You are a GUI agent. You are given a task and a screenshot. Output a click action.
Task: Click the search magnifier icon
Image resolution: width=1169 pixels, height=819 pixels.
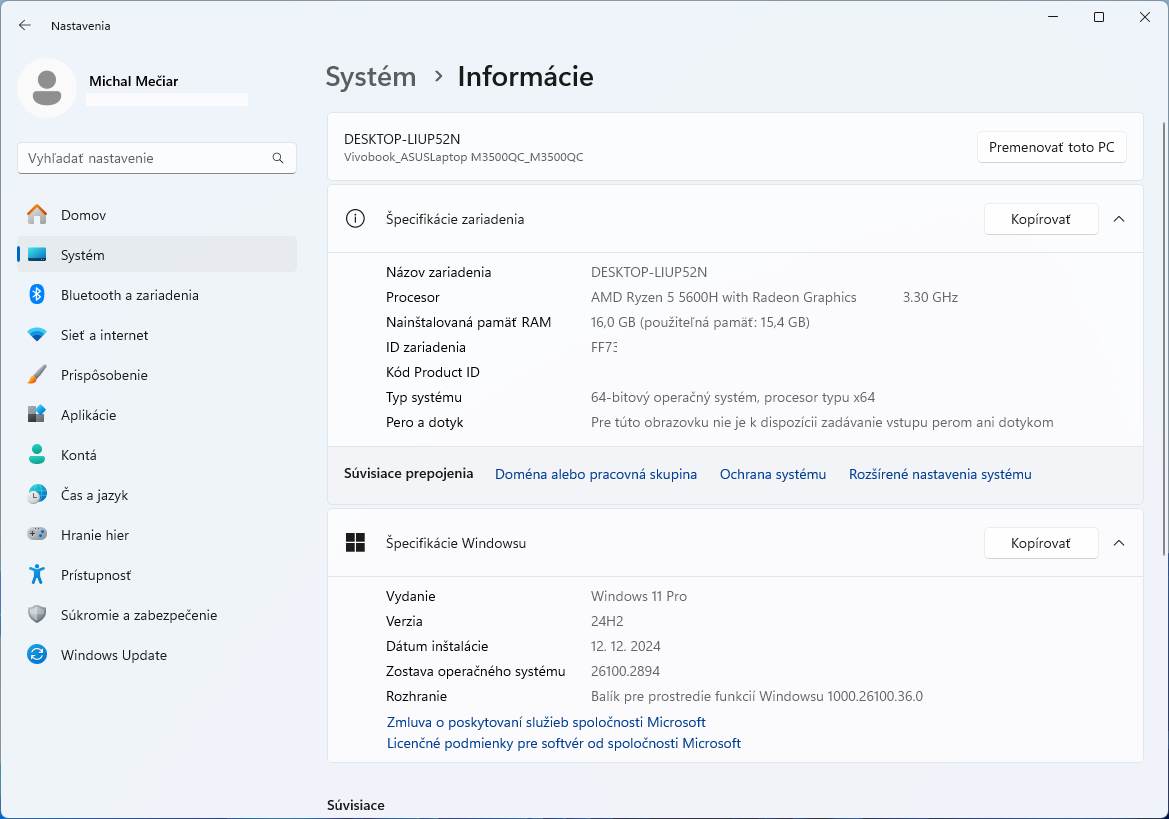click(278, 158)
